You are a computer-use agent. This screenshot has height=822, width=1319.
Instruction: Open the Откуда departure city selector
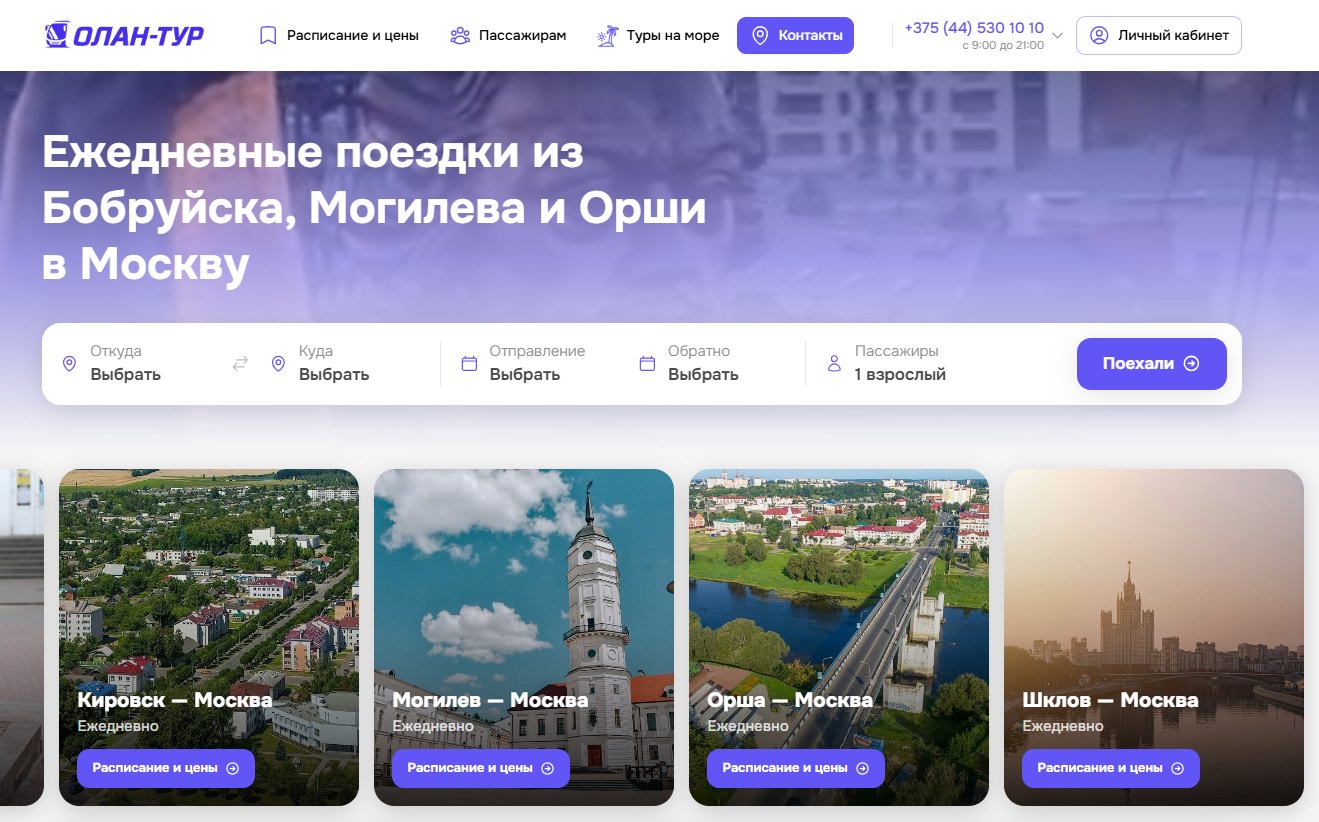click(135, 364)
